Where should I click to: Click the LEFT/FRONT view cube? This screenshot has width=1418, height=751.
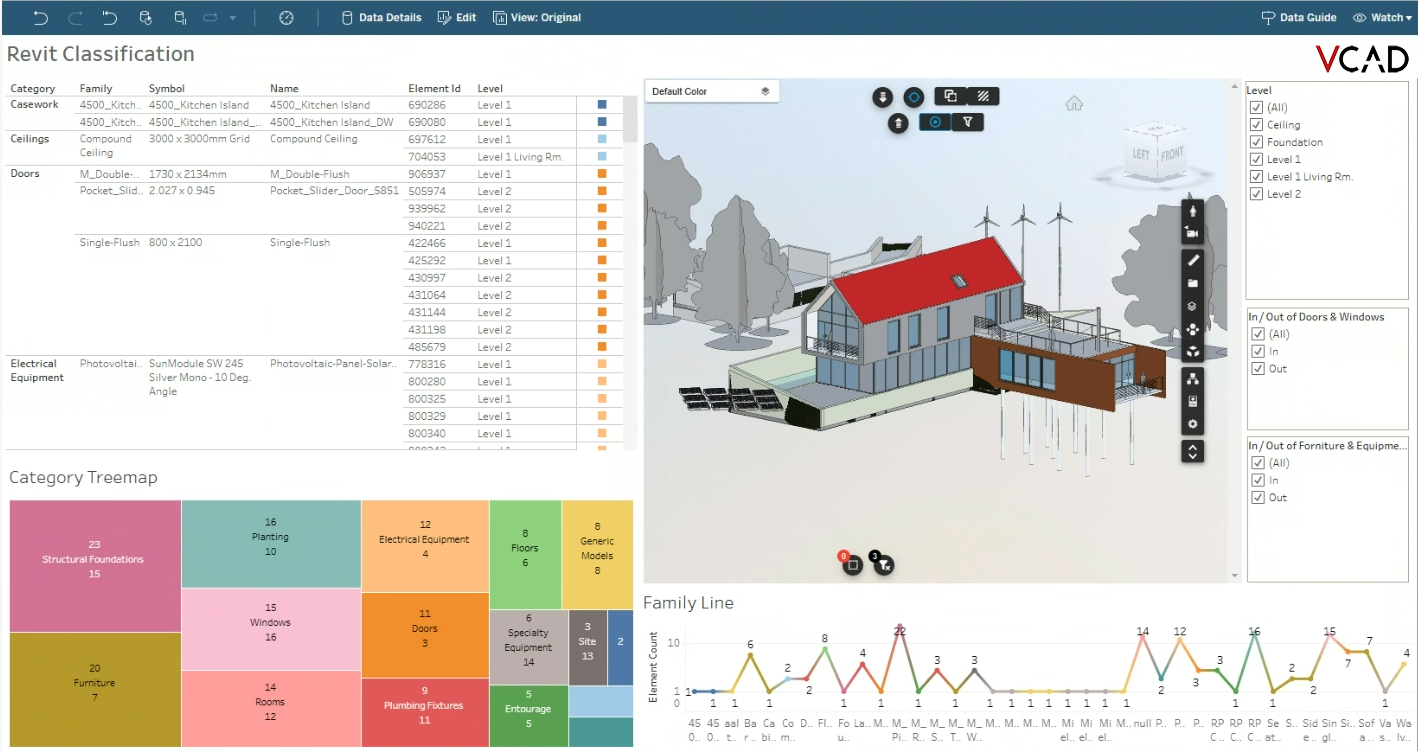pyautogui.click(x=1157, y=153)
